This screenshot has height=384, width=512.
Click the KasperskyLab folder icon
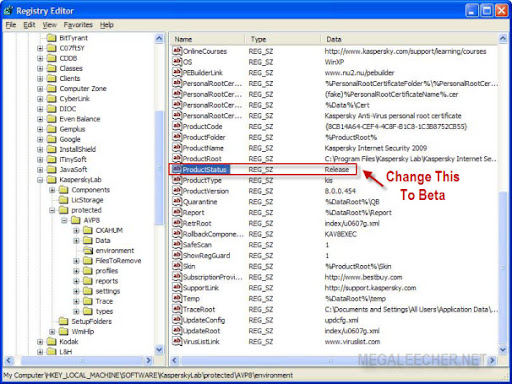tap(51, 180)
